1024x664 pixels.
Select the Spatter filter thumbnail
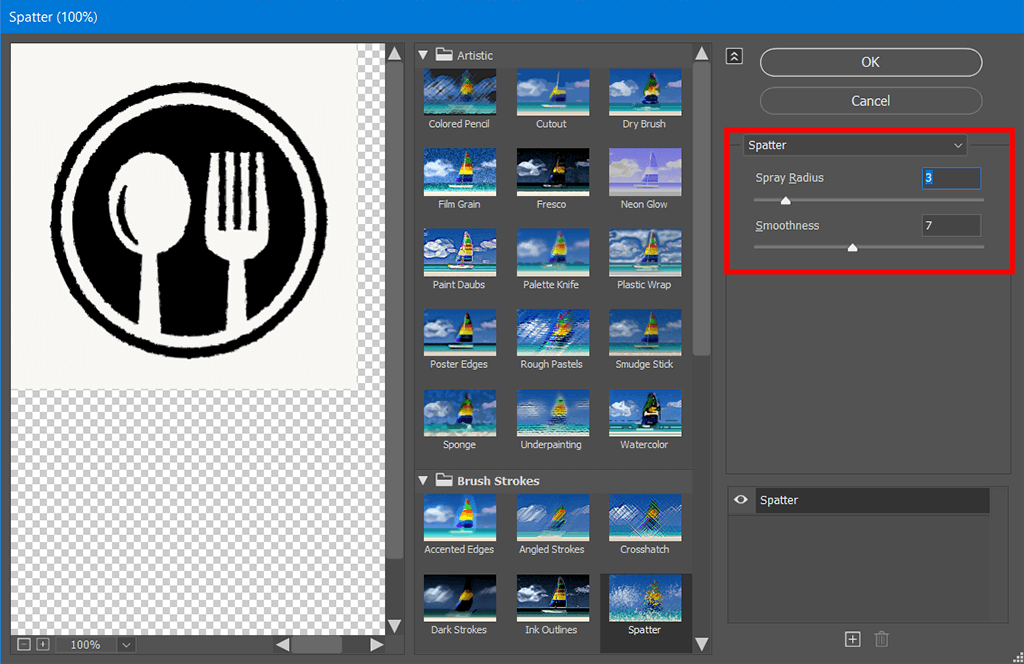(645, 598)
